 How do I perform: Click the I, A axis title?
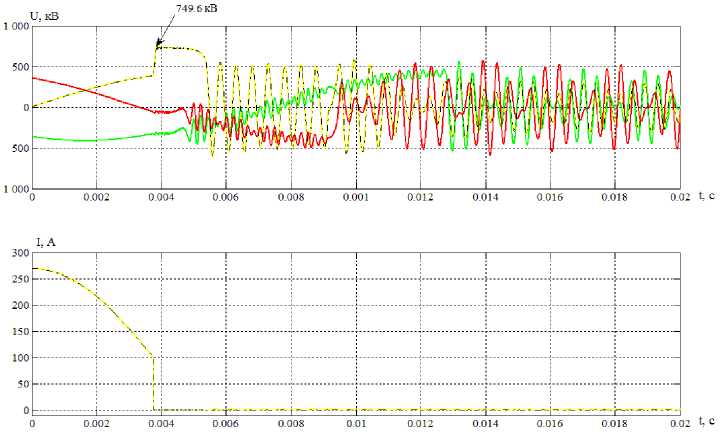[46, 242]
